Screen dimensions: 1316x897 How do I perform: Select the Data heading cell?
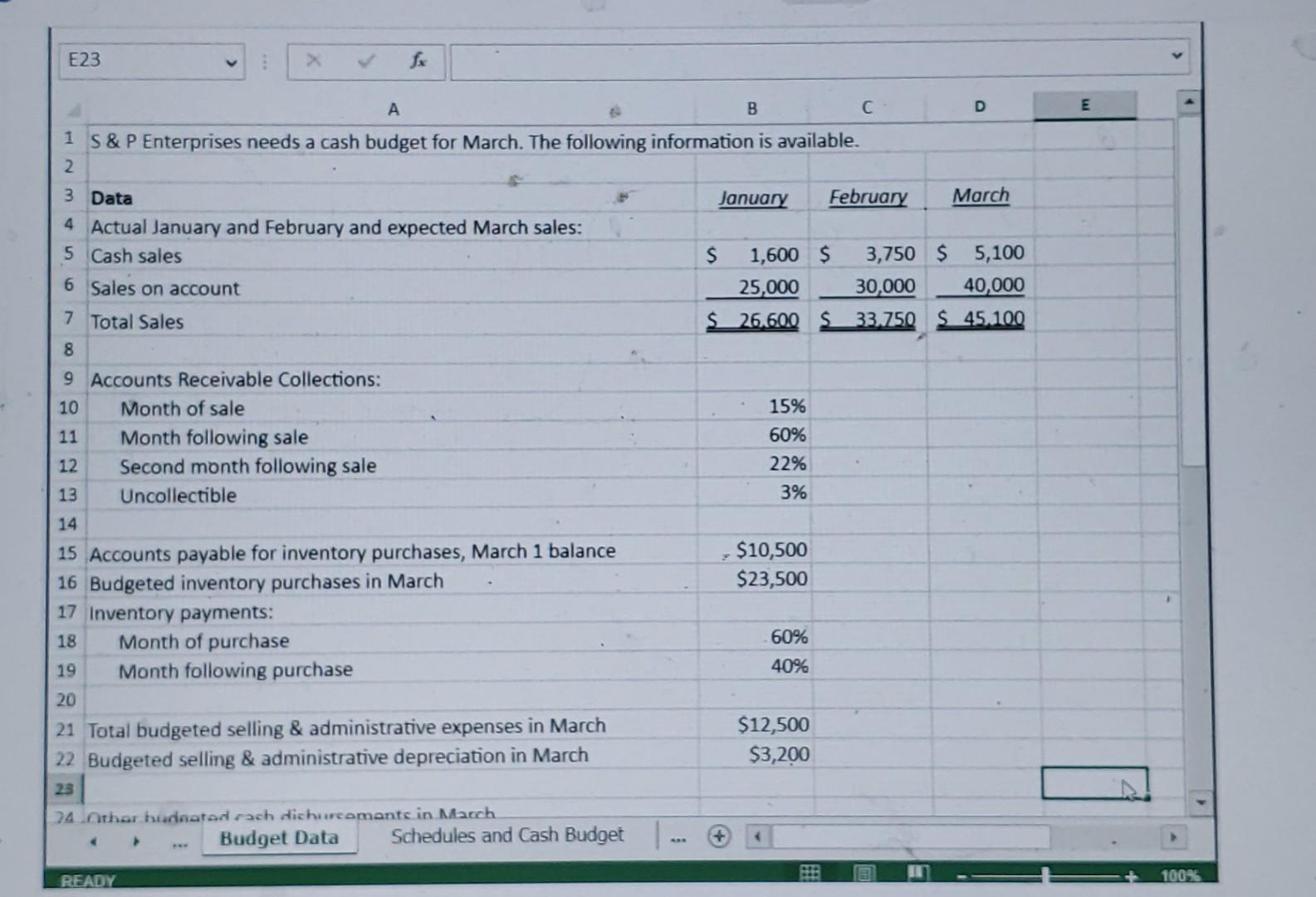[x=111, y=199]
